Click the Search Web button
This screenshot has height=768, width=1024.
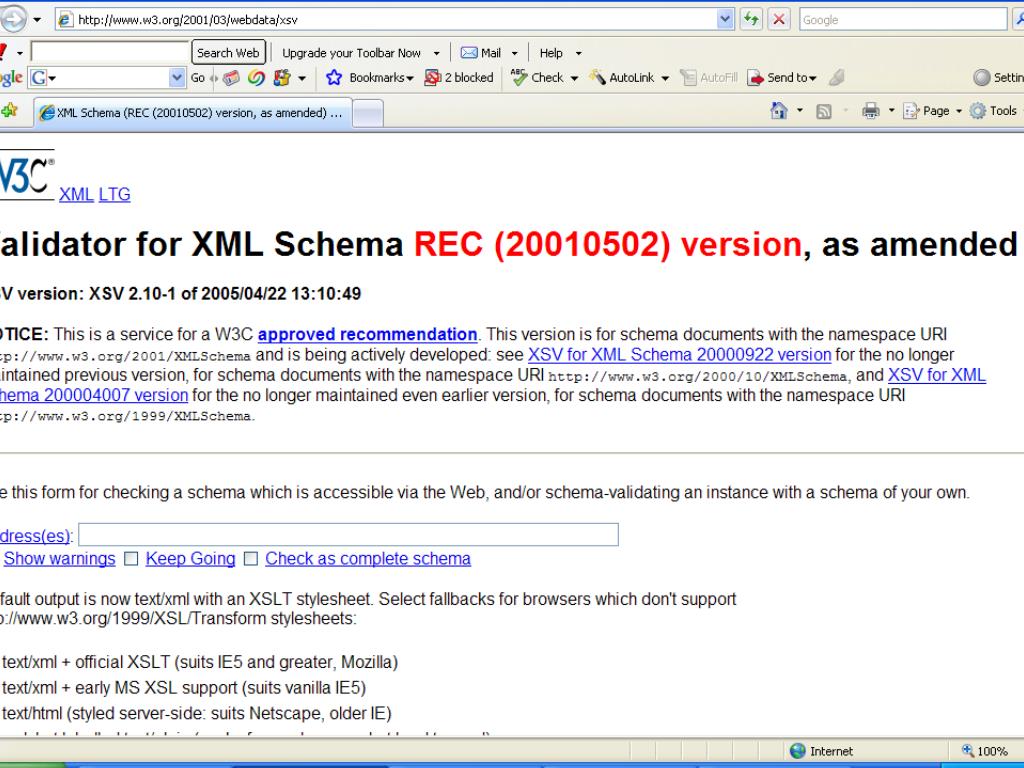click(x=229, y=52)
